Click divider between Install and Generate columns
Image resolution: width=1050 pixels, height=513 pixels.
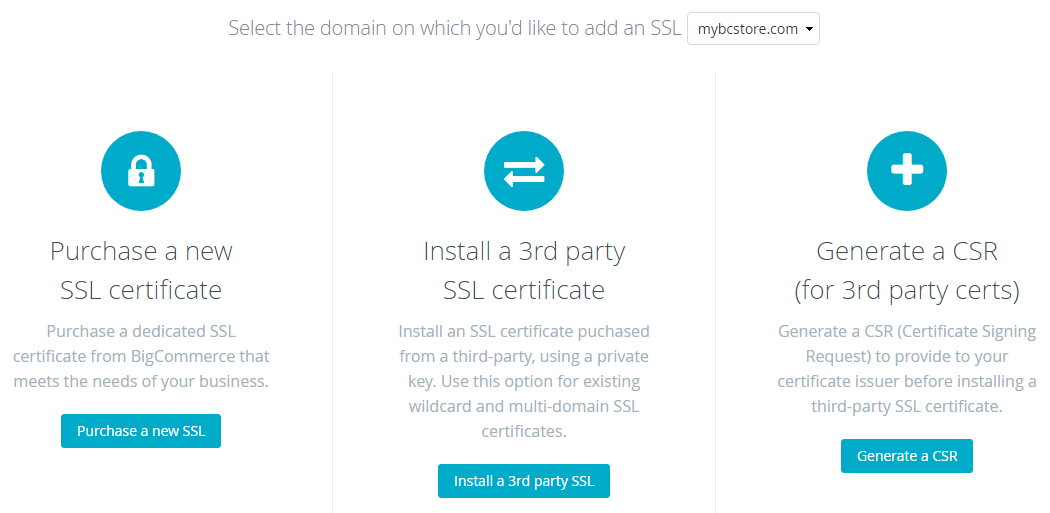tap(715, 291)
